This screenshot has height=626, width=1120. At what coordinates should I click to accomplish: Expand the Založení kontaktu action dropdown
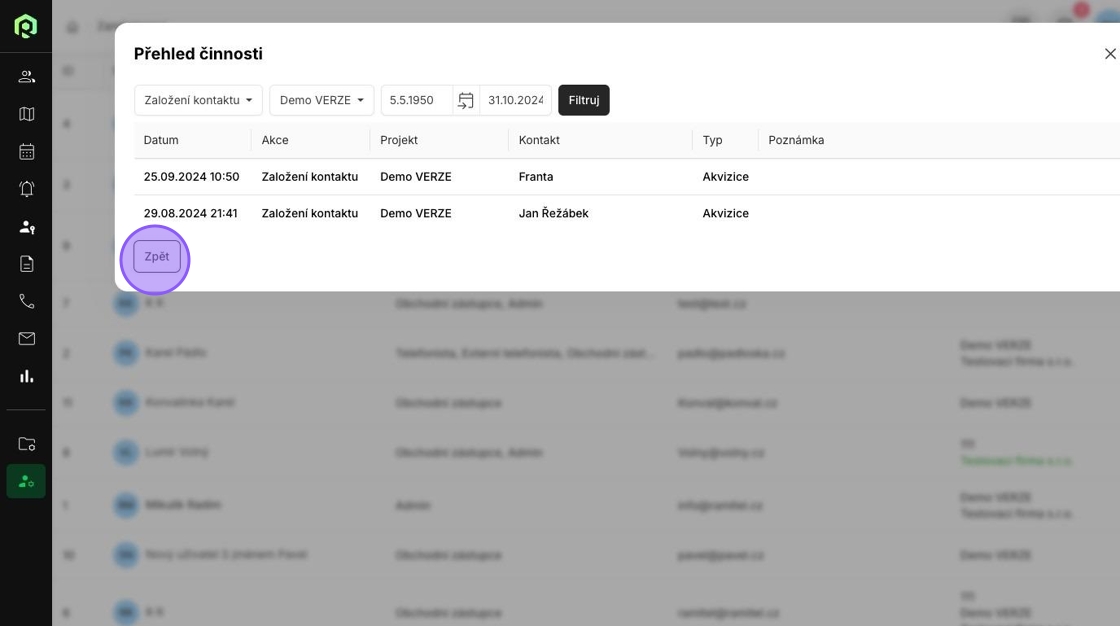198,100
